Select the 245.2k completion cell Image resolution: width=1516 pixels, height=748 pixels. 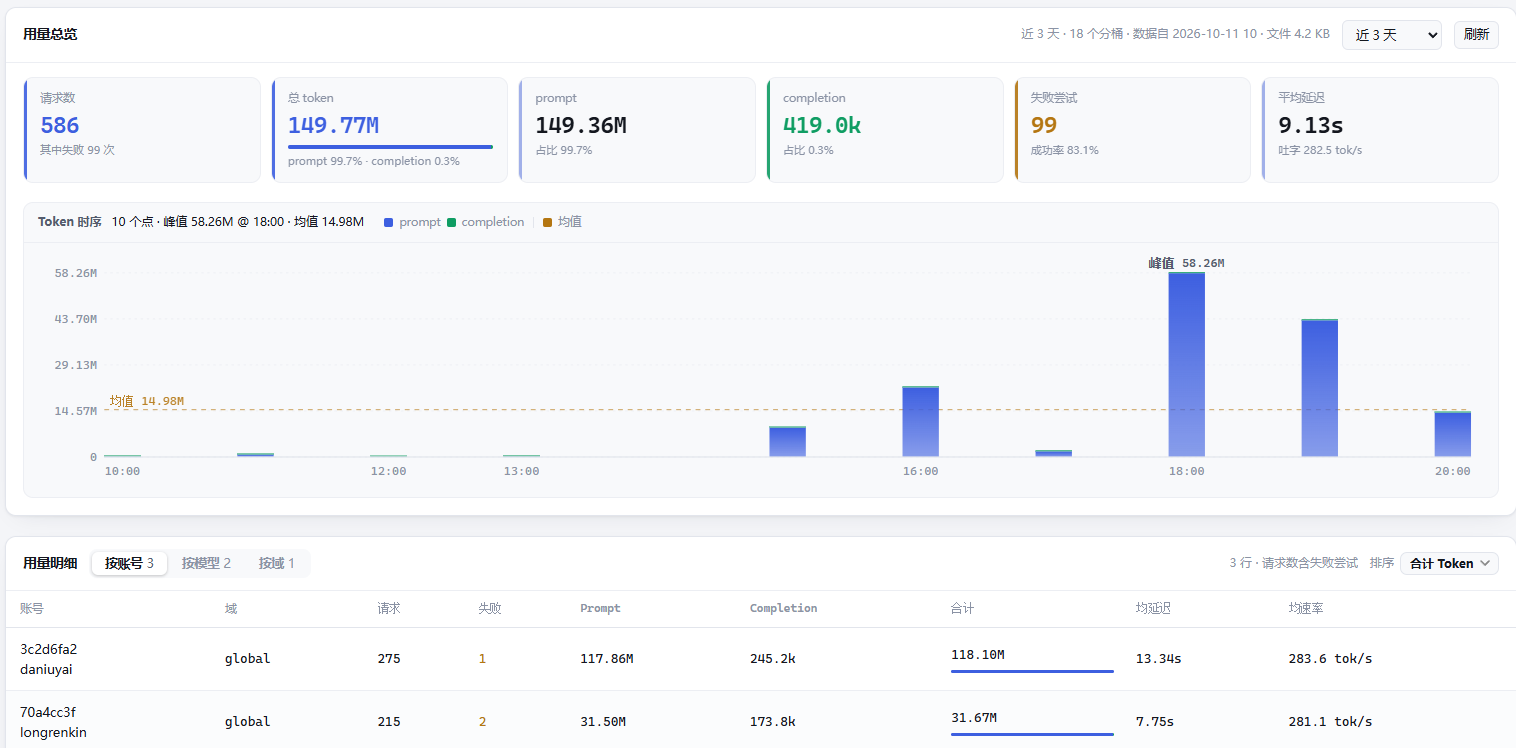click(x=773, y=659)
